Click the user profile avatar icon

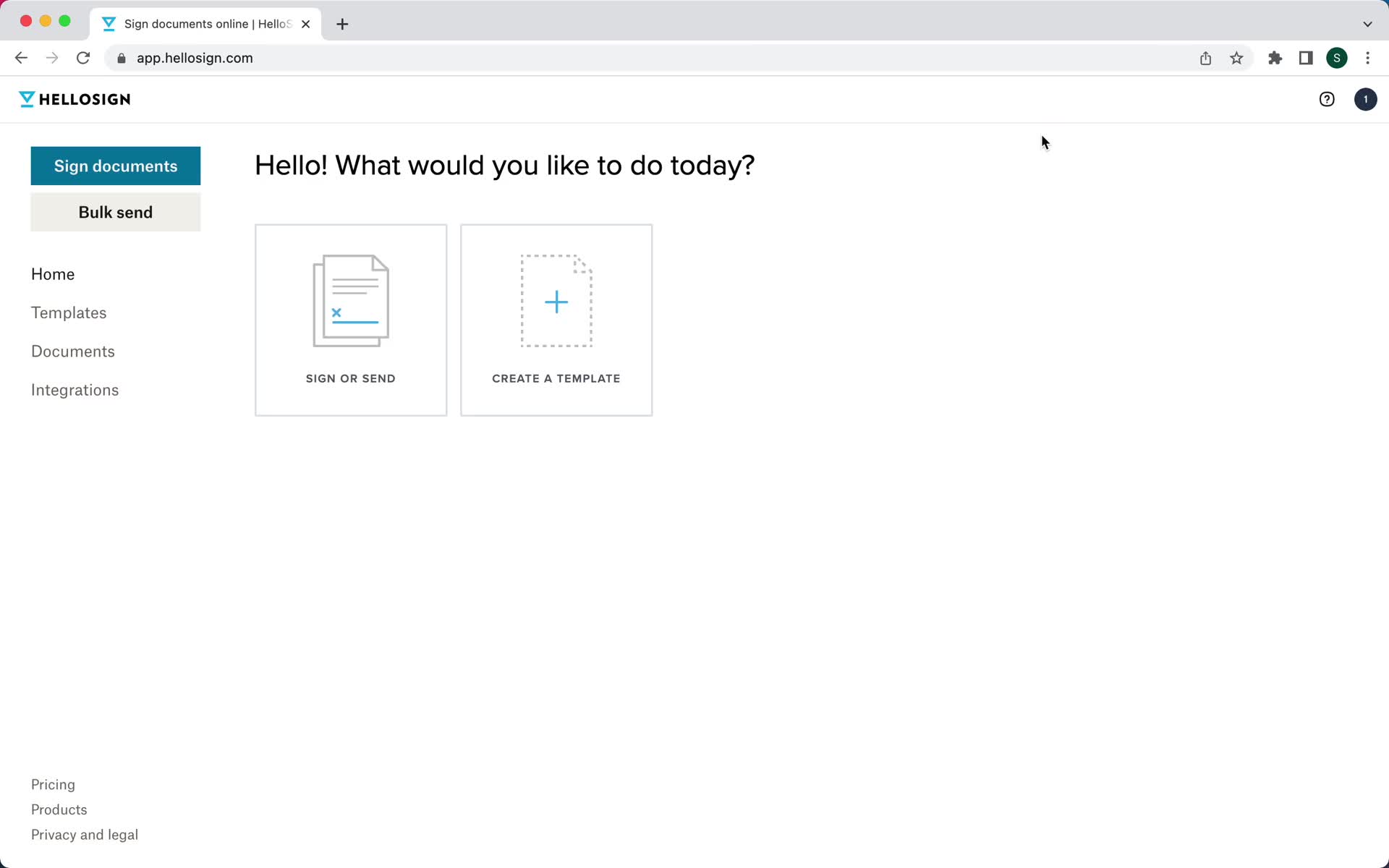tap(1365, 99)
